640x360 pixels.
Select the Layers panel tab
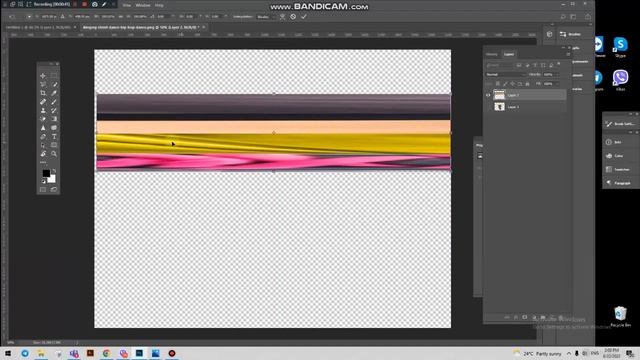point(509,54)
